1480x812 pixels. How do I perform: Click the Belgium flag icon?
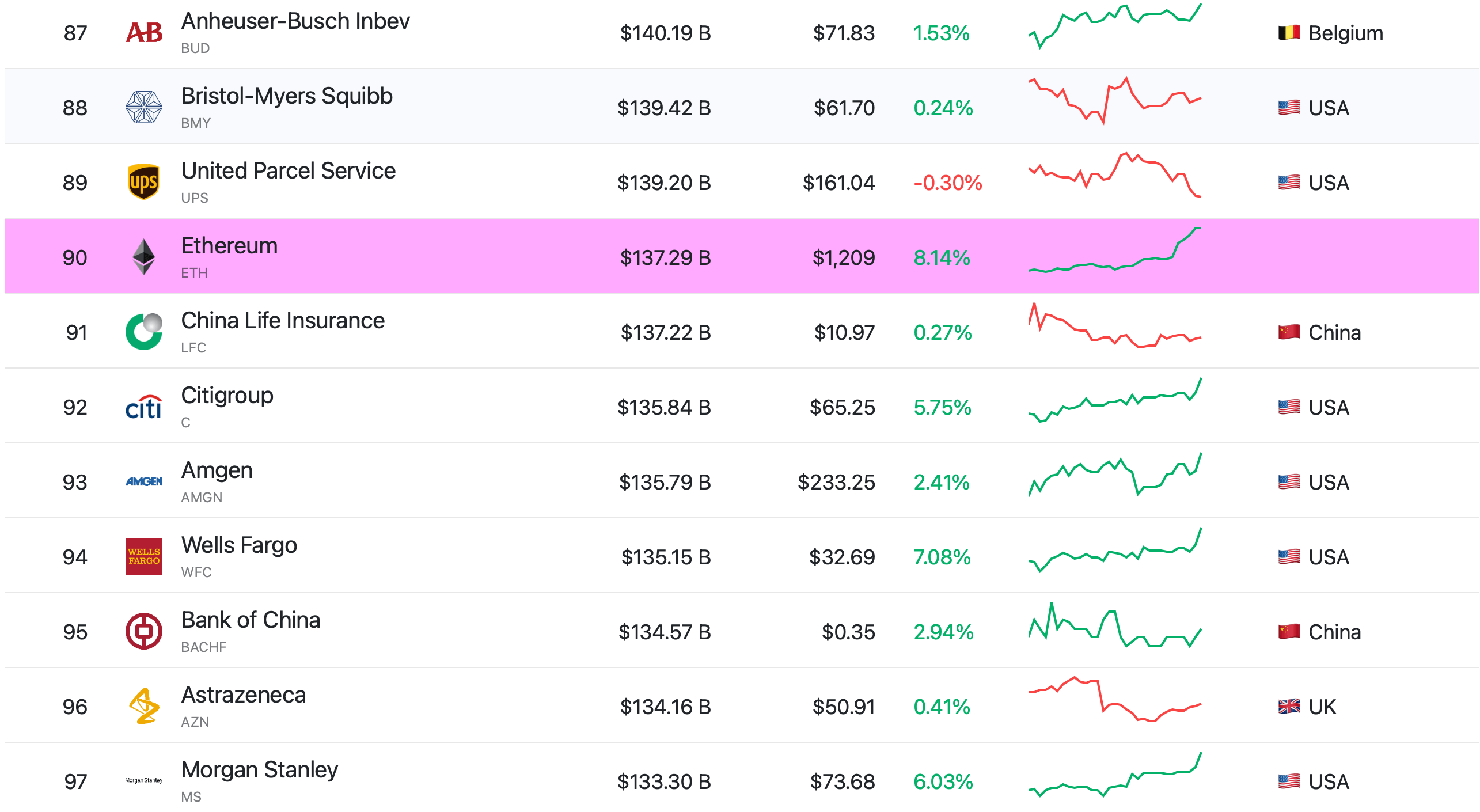(x=1289, y=33)
